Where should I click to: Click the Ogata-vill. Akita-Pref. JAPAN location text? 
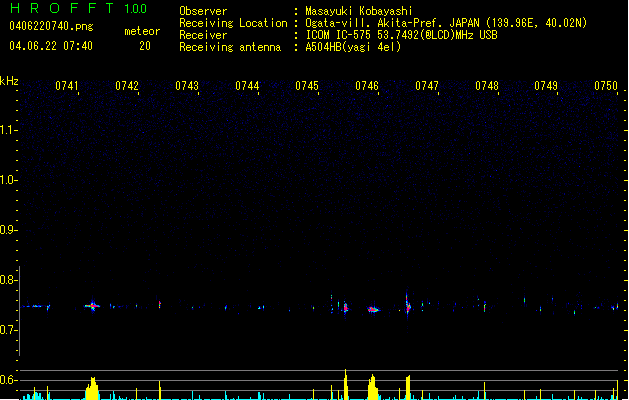tap(446, 23)
